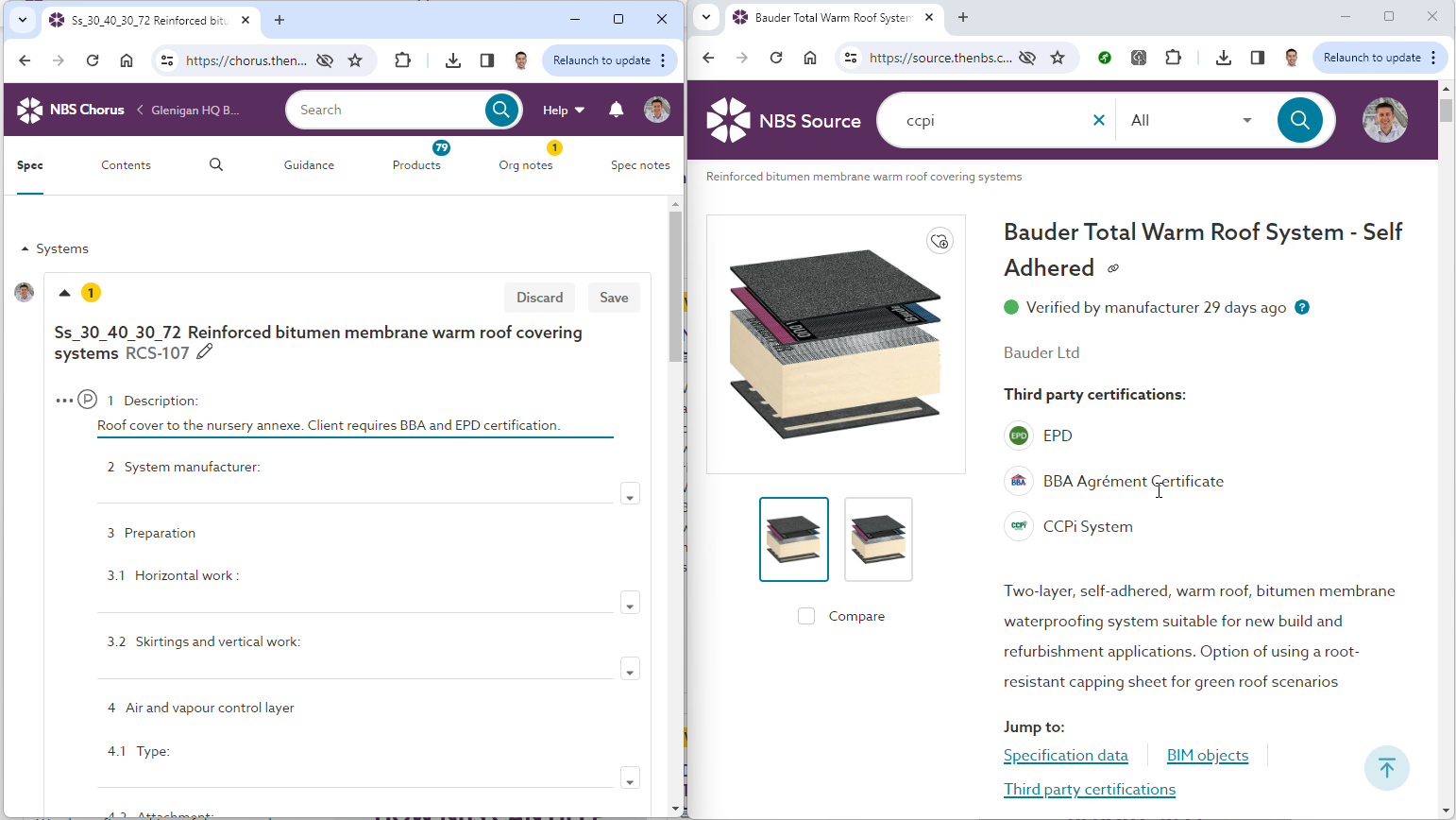The image size is (1456, 820).
Task: Follow the Specification data link
Action: [1066, 755]
